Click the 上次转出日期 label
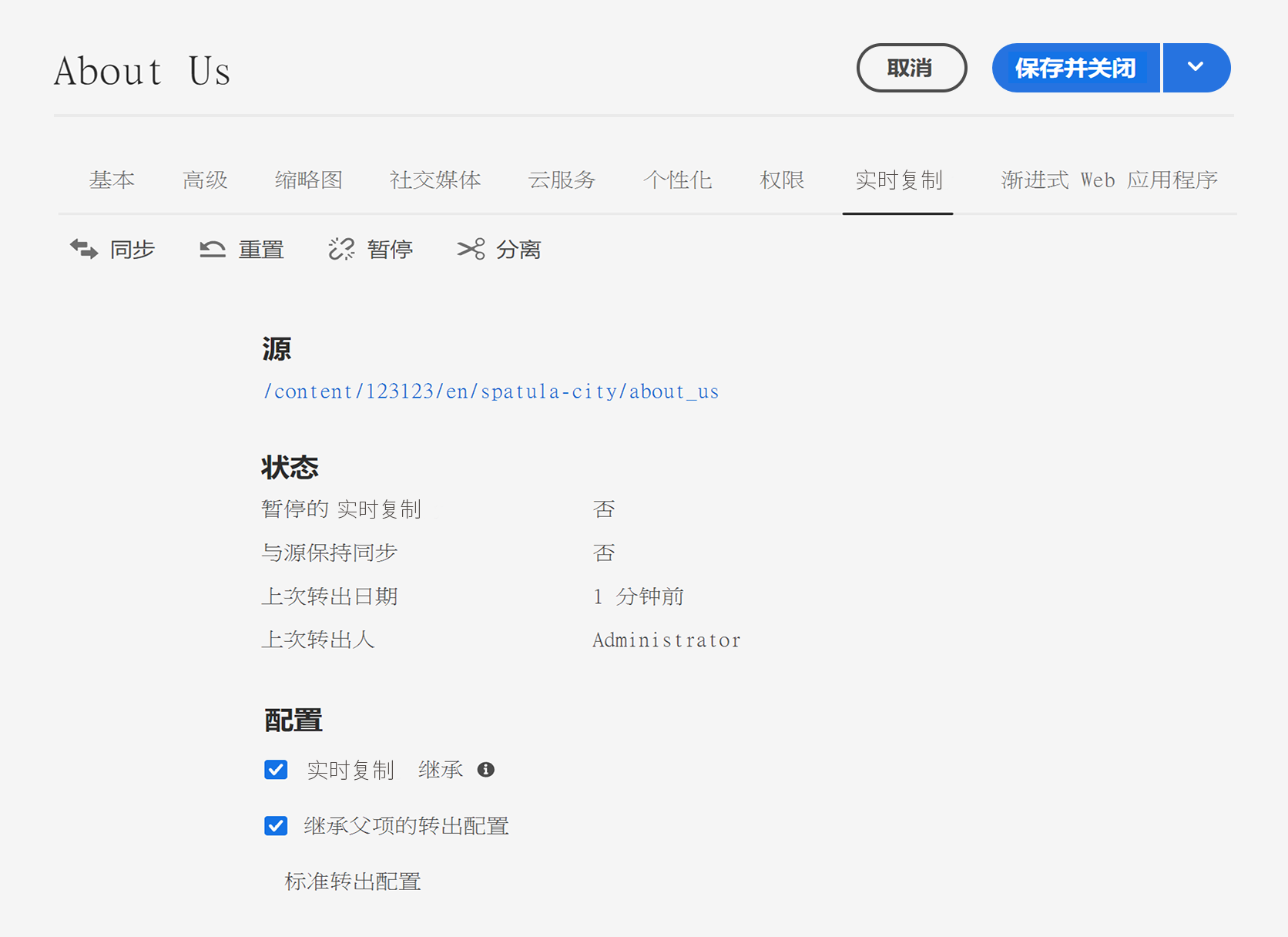This screenshot has height=937, width=1288. pos(330,596)
